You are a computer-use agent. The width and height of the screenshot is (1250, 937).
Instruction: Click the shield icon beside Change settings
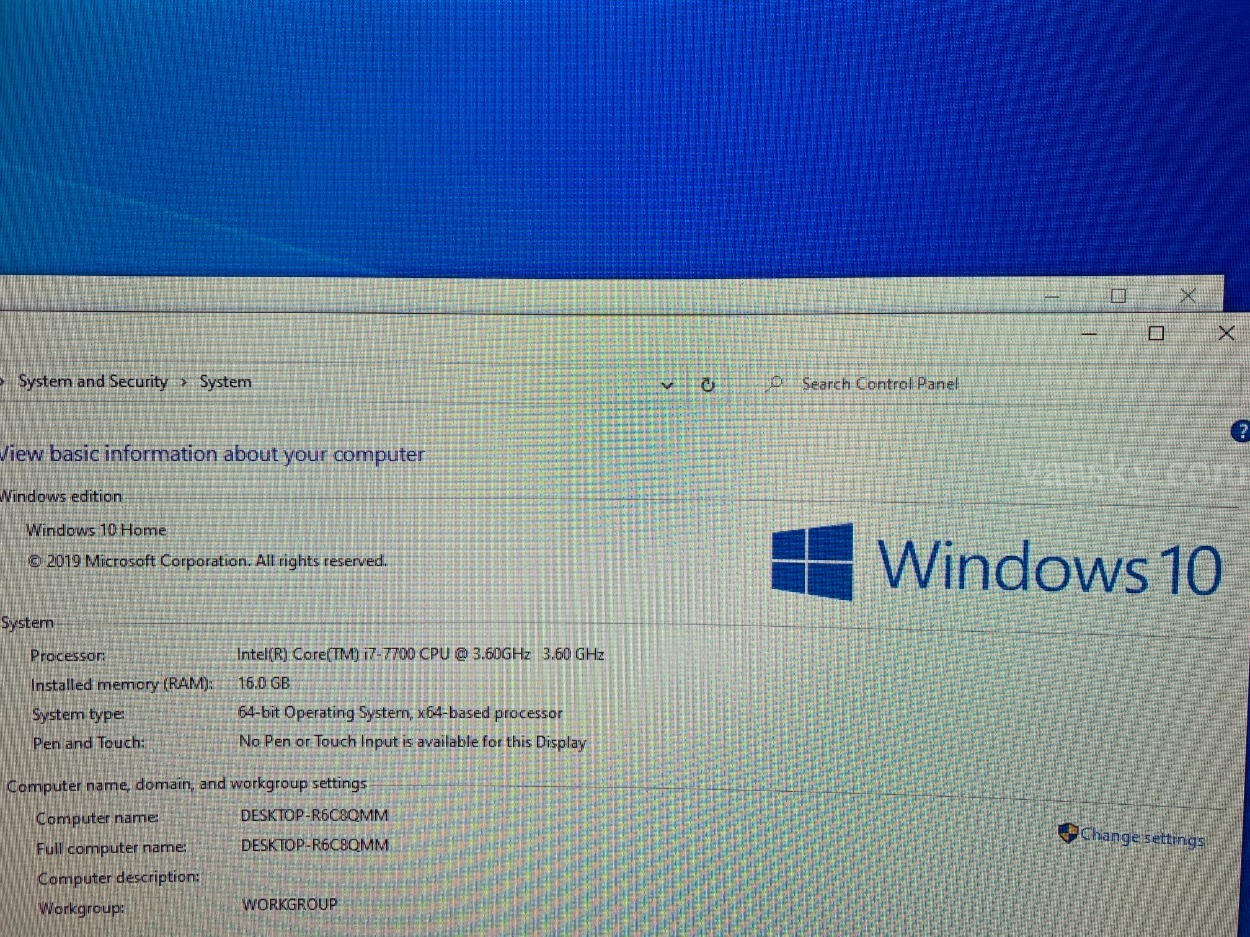point(1068,833)
